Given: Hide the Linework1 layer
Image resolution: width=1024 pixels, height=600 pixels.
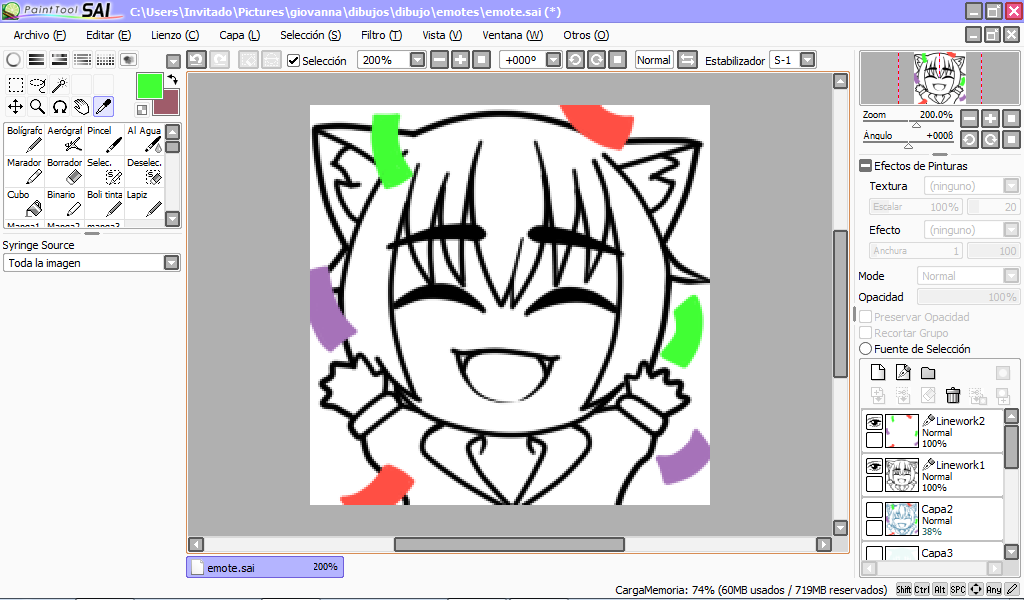Looking at the screenshot, I should click(874, 466).
